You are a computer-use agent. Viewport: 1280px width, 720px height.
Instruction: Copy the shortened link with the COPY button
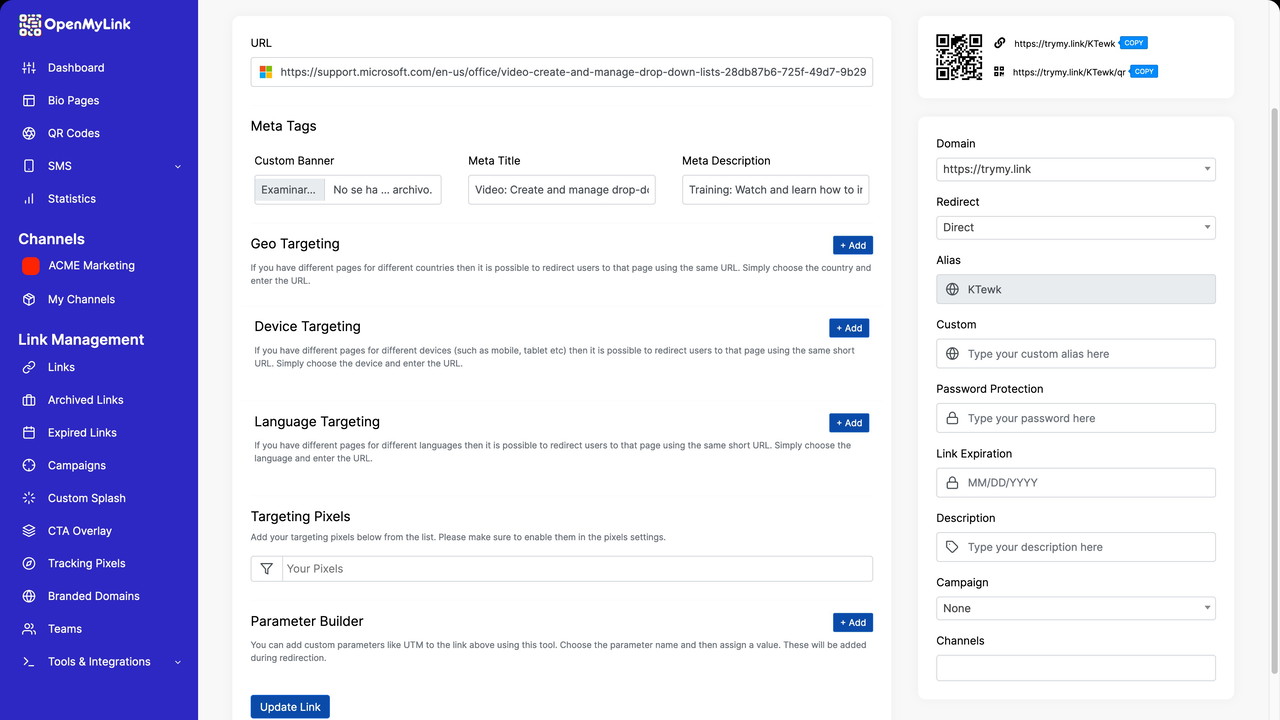click(x=1132, y=43)
